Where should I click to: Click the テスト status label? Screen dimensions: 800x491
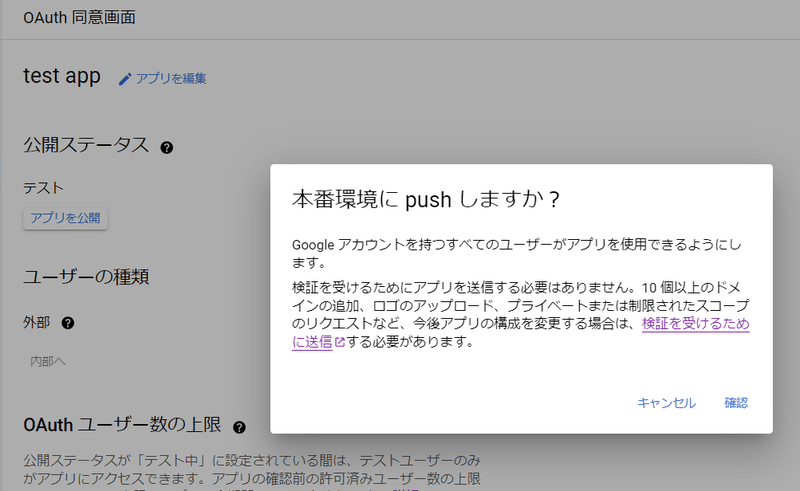43,187
